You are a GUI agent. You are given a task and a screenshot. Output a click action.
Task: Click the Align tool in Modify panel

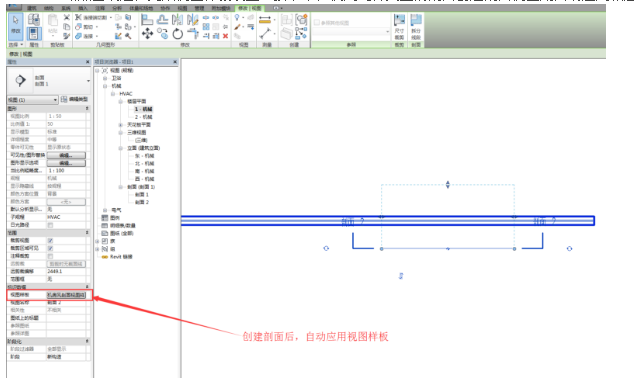tap(147, 19)
